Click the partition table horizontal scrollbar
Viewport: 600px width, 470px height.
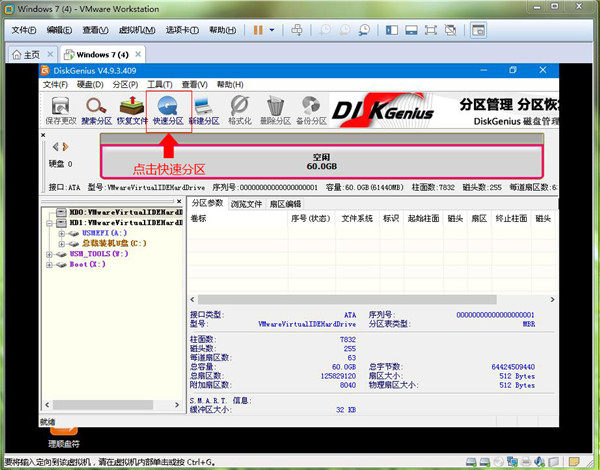[x=347, y=299]
